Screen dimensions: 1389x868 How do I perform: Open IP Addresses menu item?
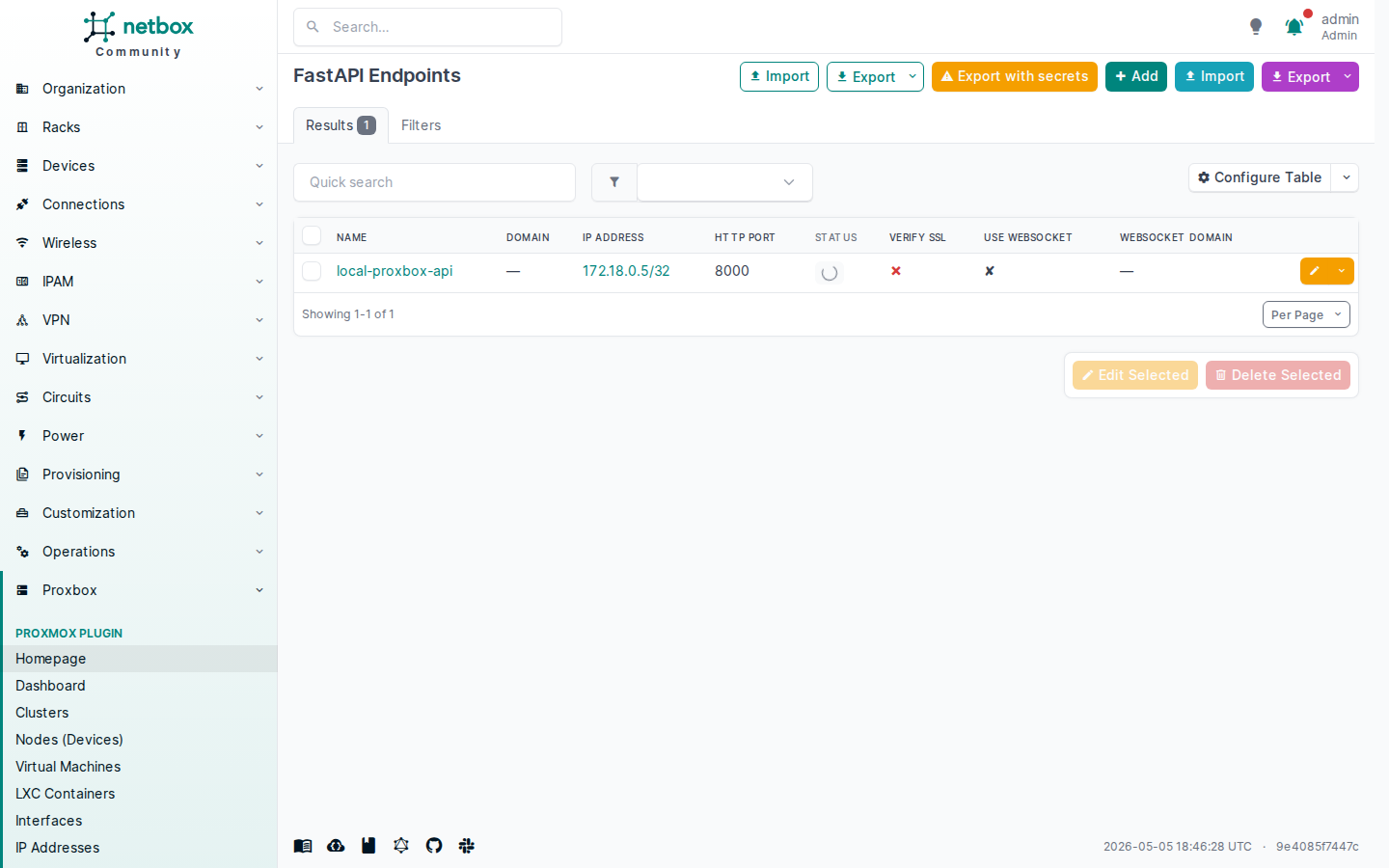tap(139, 848)
